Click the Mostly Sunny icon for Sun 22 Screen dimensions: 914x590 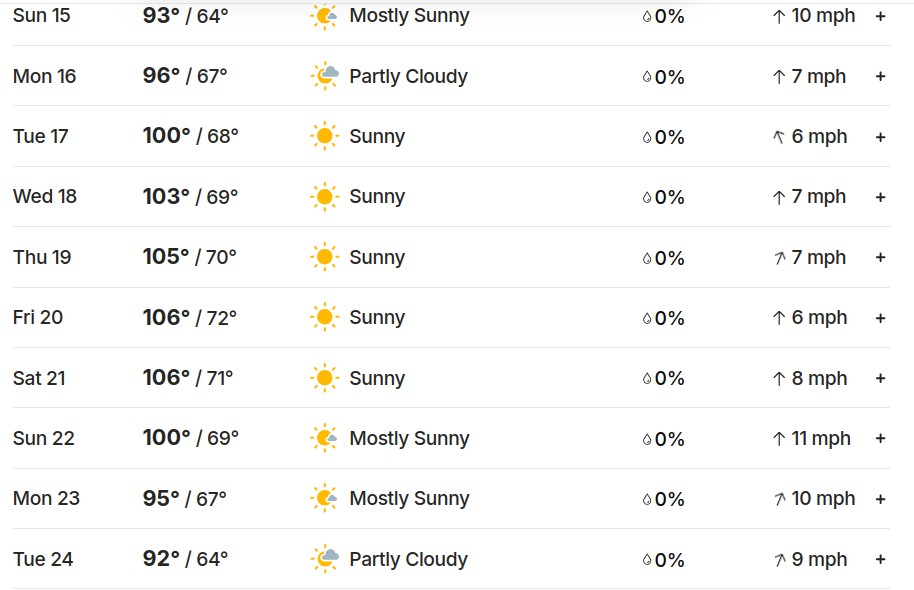(324, 438)
